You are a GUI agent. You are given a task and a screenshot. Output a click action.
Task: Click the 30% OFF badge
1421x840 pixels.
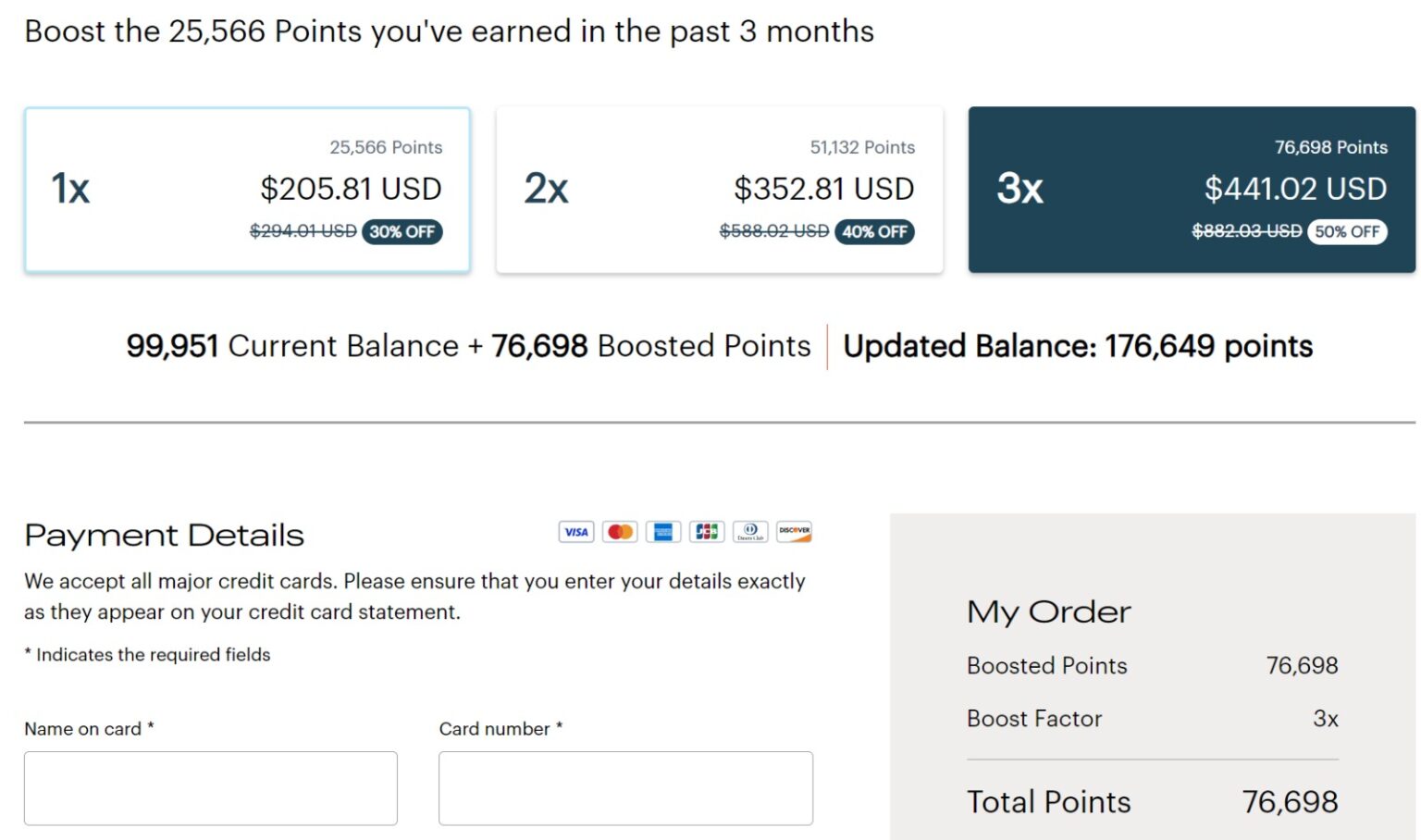[402, 232]
